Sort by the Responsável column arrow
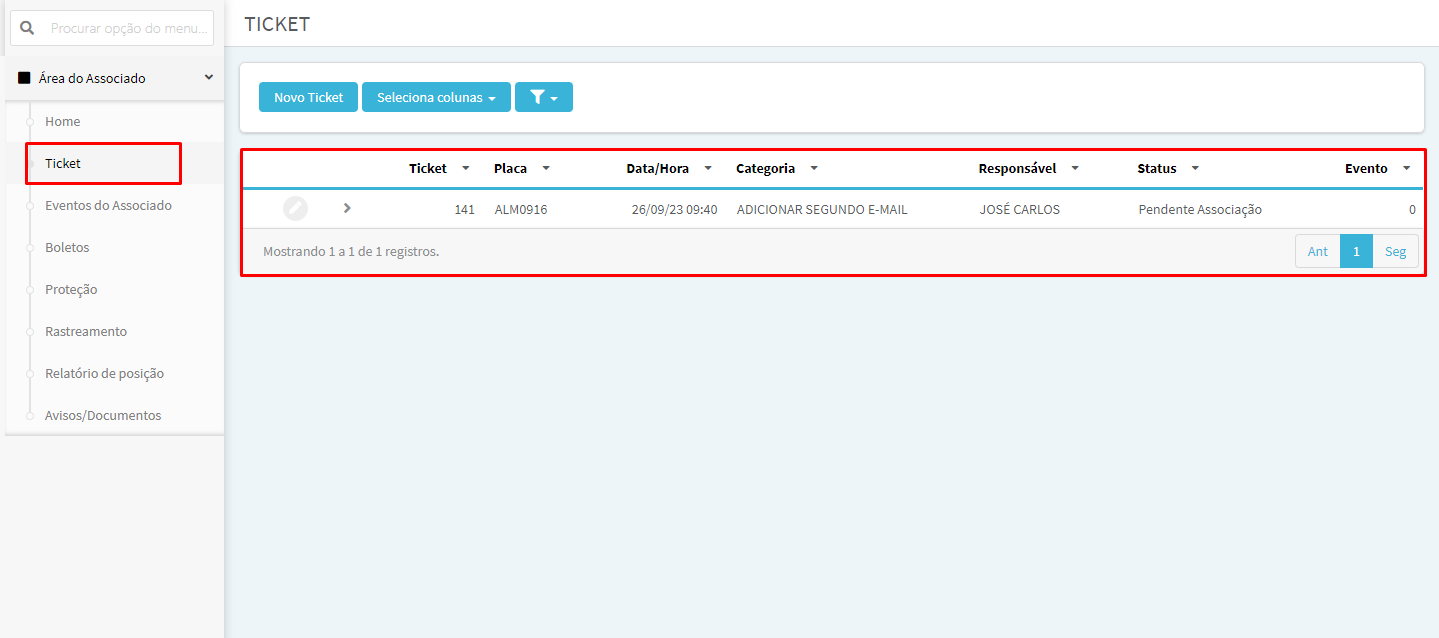Image resolution: width=1439 pixels, height=638 pixels. point(1075,168)
